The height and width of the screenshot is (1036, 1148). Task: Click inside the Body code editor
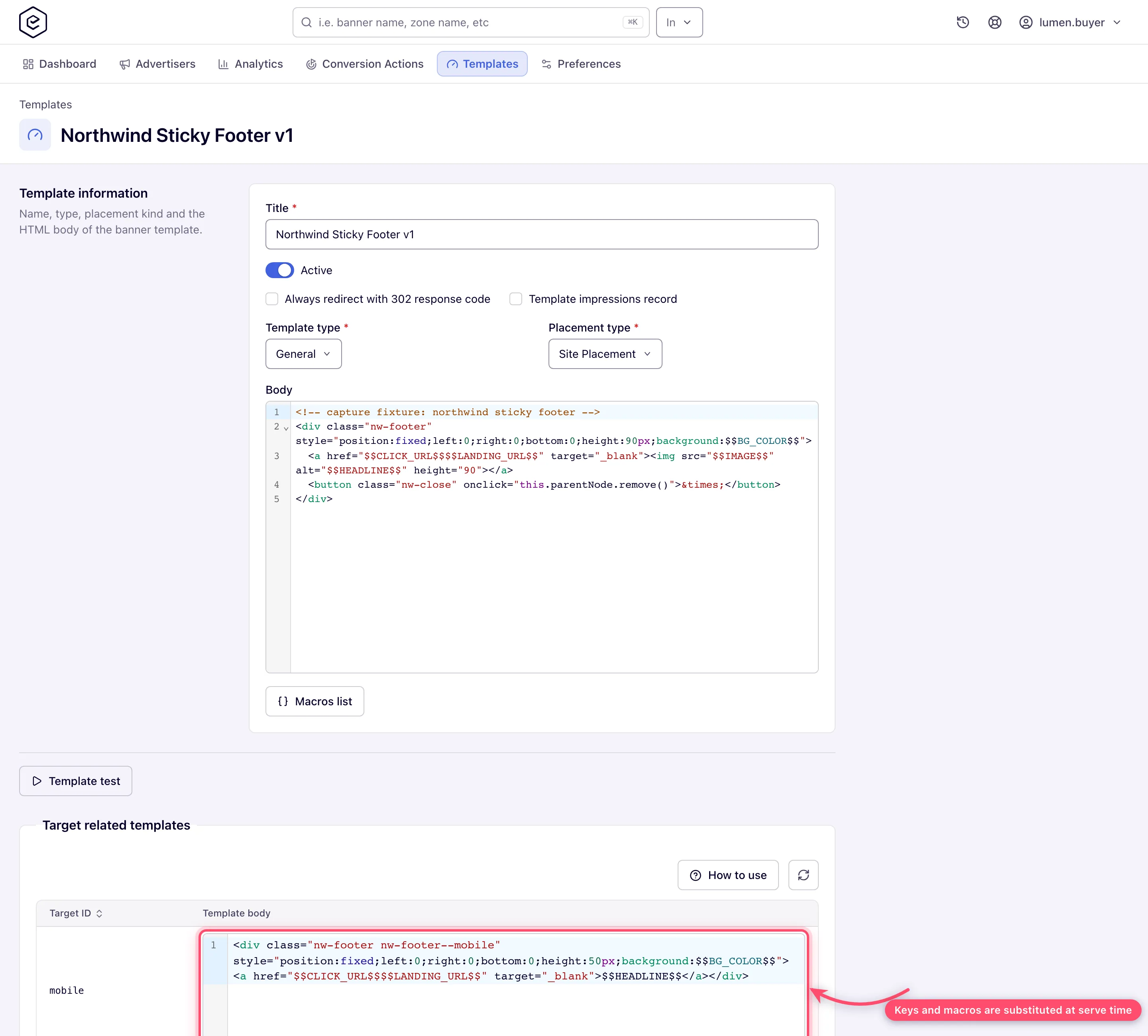[542, 538]
